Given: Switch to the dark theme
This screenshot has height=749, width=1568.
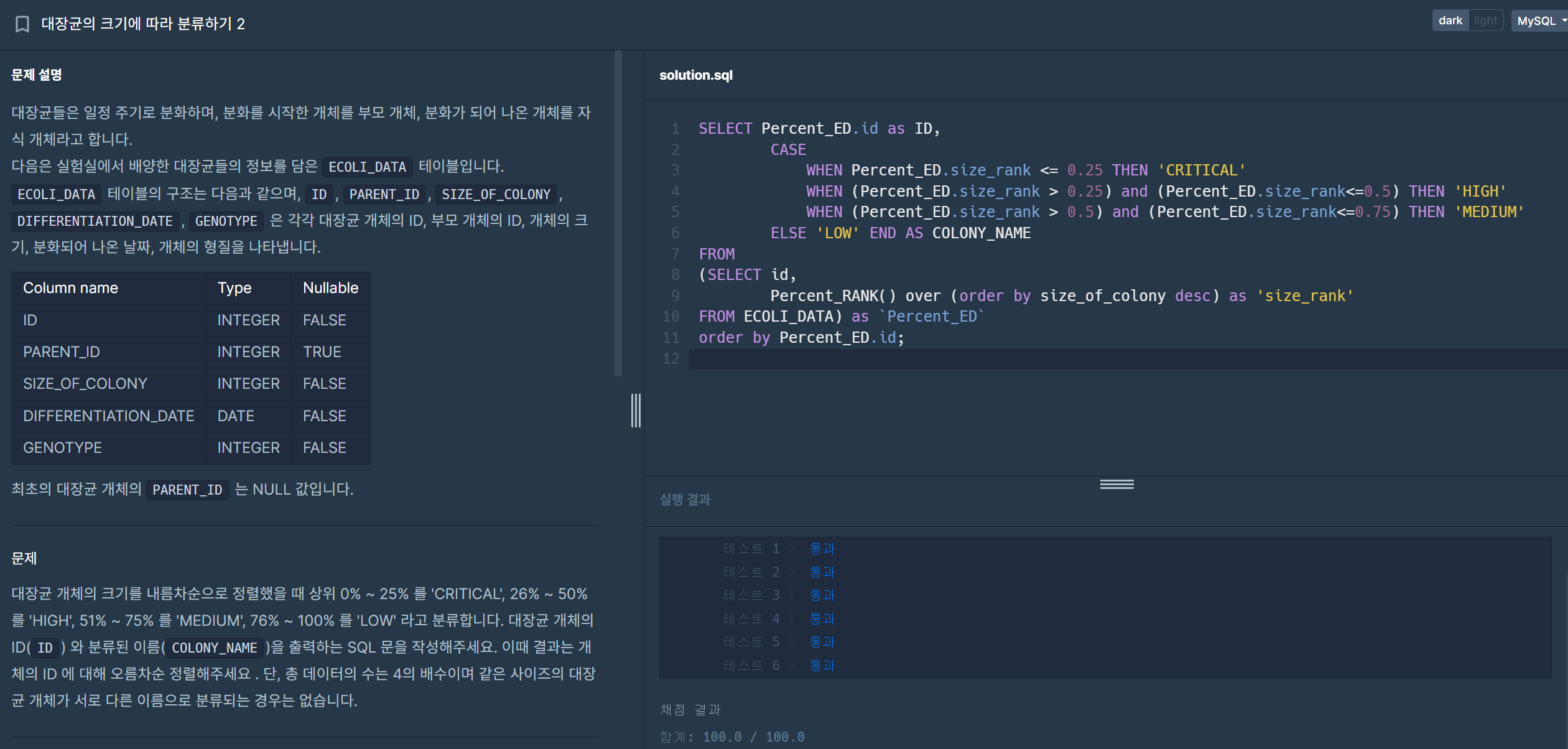Looking at the screenshot, I should 1450,21.
